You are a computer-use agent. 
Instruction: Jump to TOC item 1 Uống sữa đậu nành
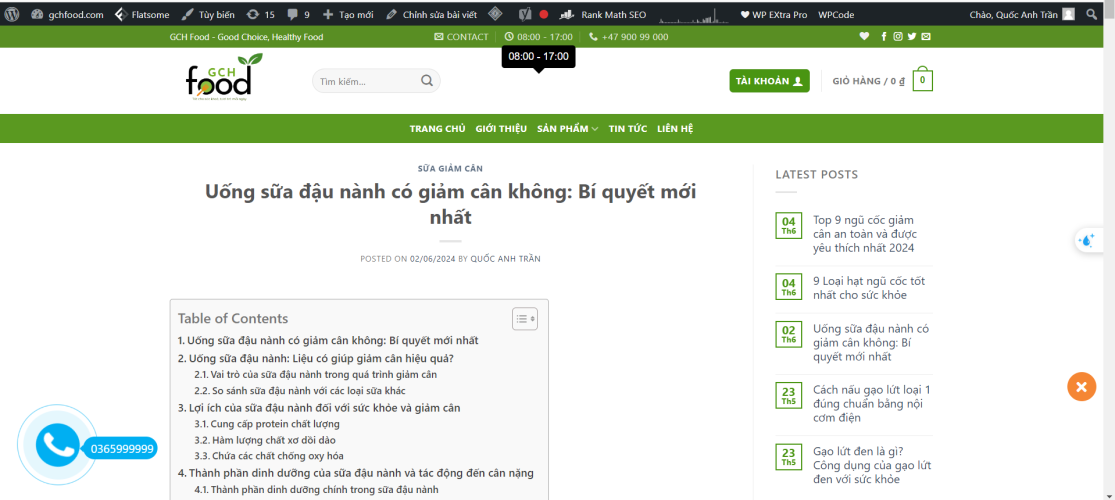328,341
